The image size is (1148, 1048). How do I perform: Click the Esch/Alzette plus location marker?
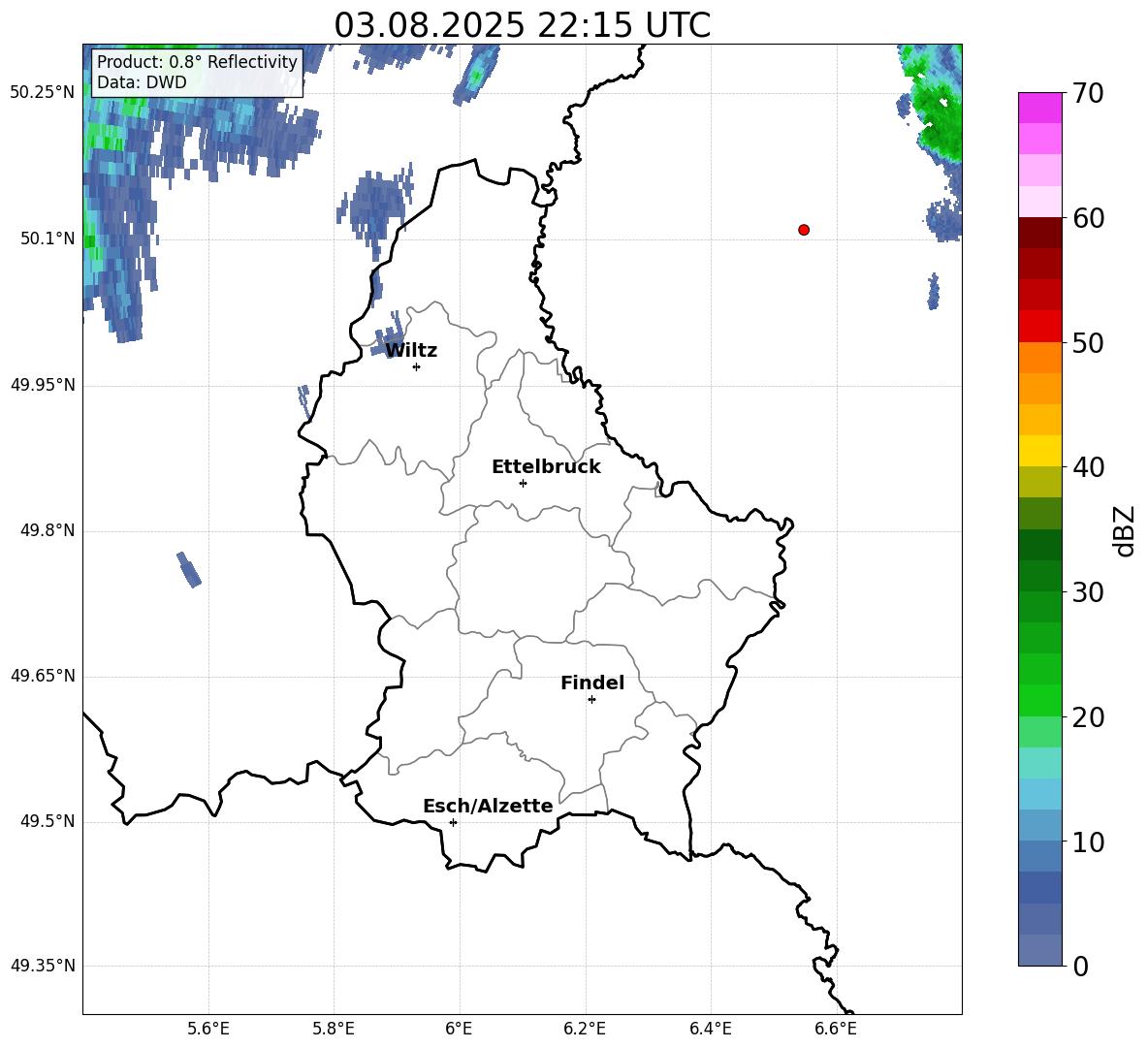click(x=453, y=822)
